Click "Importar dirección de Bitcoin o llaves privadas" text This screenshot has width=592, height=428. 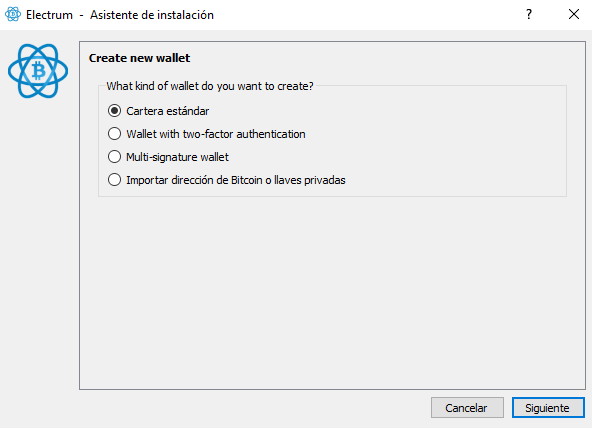(236, 180)
